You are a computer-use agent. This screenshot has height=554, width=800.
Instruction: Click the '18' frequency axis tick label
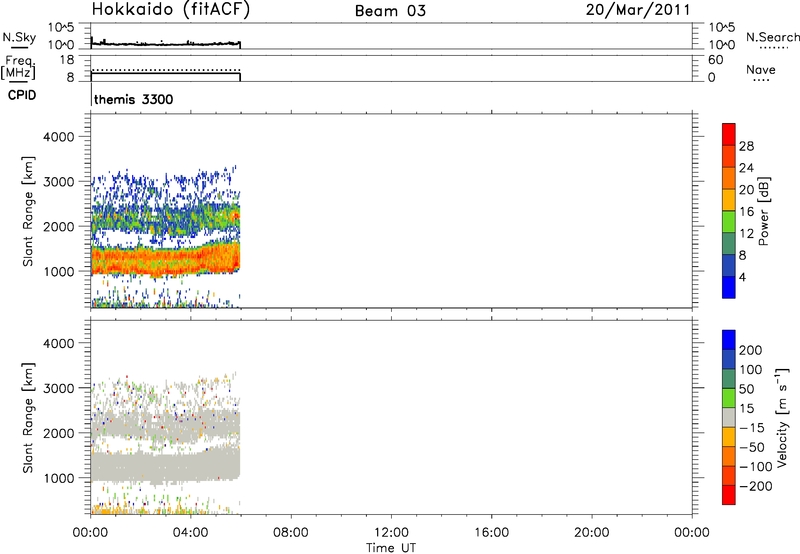pos(67,60)
